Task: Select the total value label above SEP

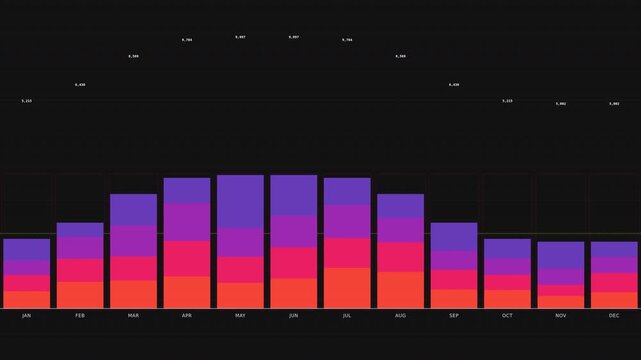Action: 454,85
